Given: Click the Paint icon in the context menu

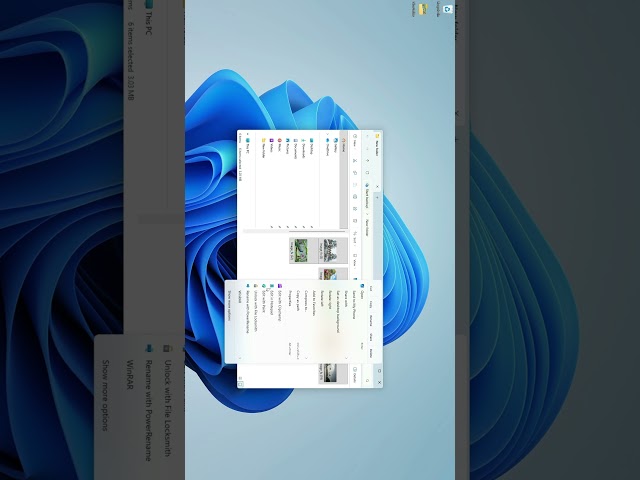Looking at the screenshot, I should tap(264, 286).
